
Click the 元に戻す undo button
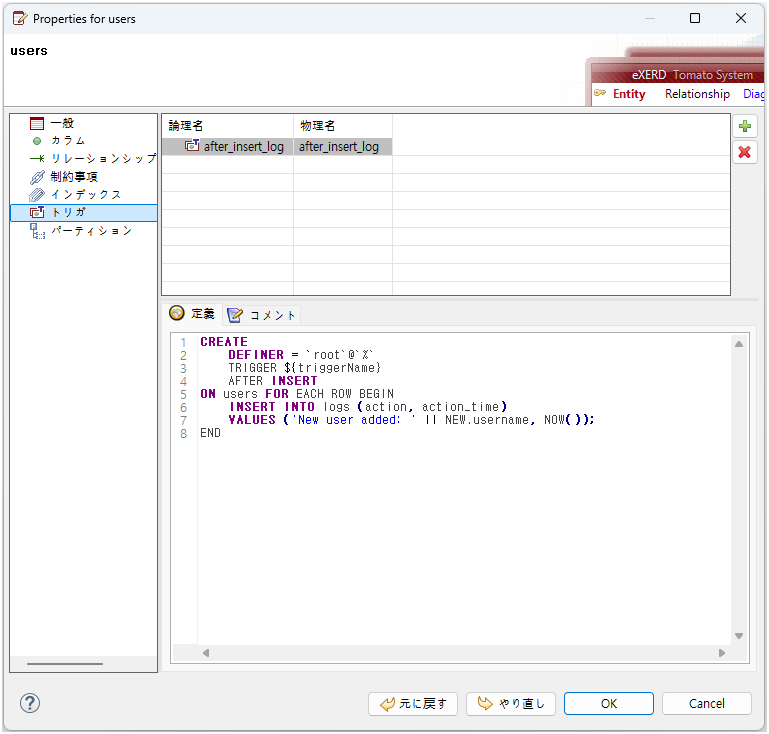413,704
